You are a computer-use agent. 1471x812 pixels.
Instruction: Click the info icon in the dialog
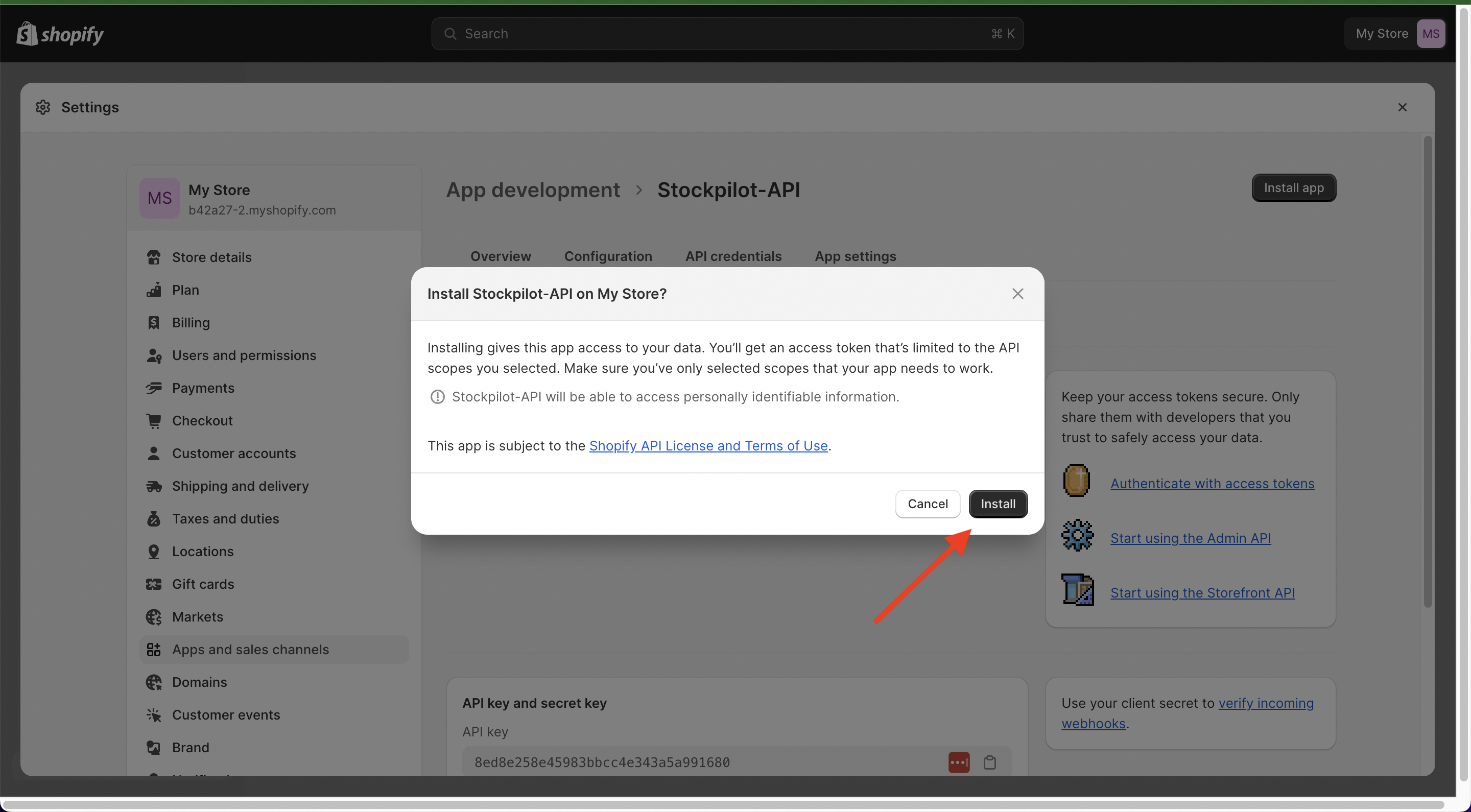[x=437, y=396]
